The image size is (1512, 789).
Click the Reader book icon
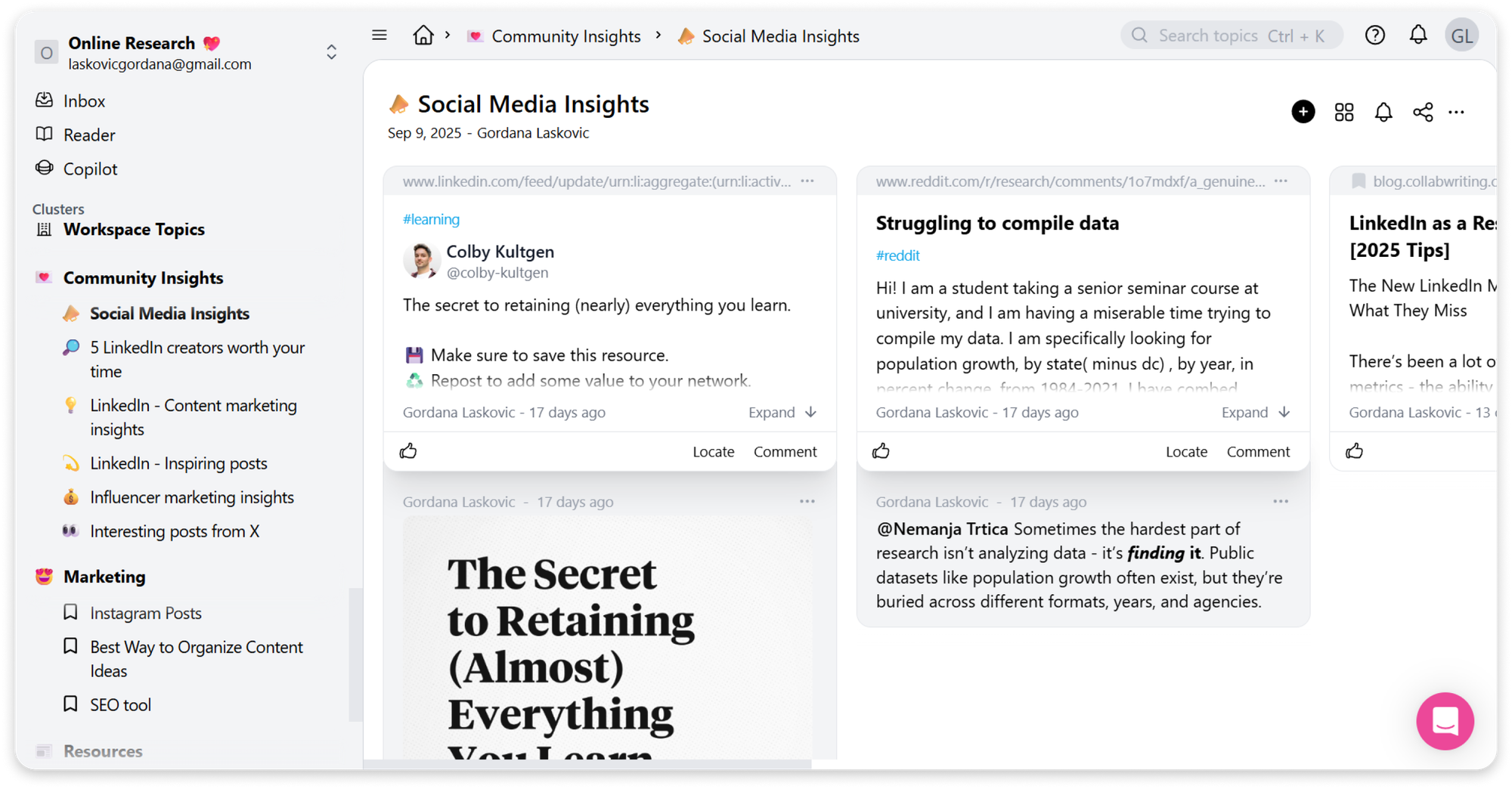click(45, 135)
